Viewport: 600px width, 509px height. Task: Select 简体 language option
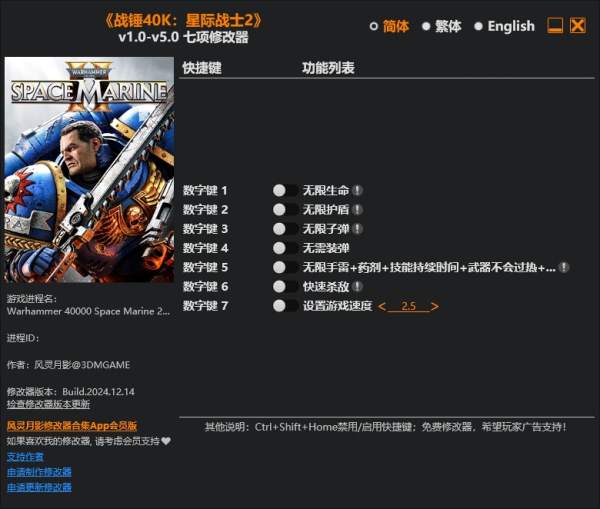tap(389, 26)
